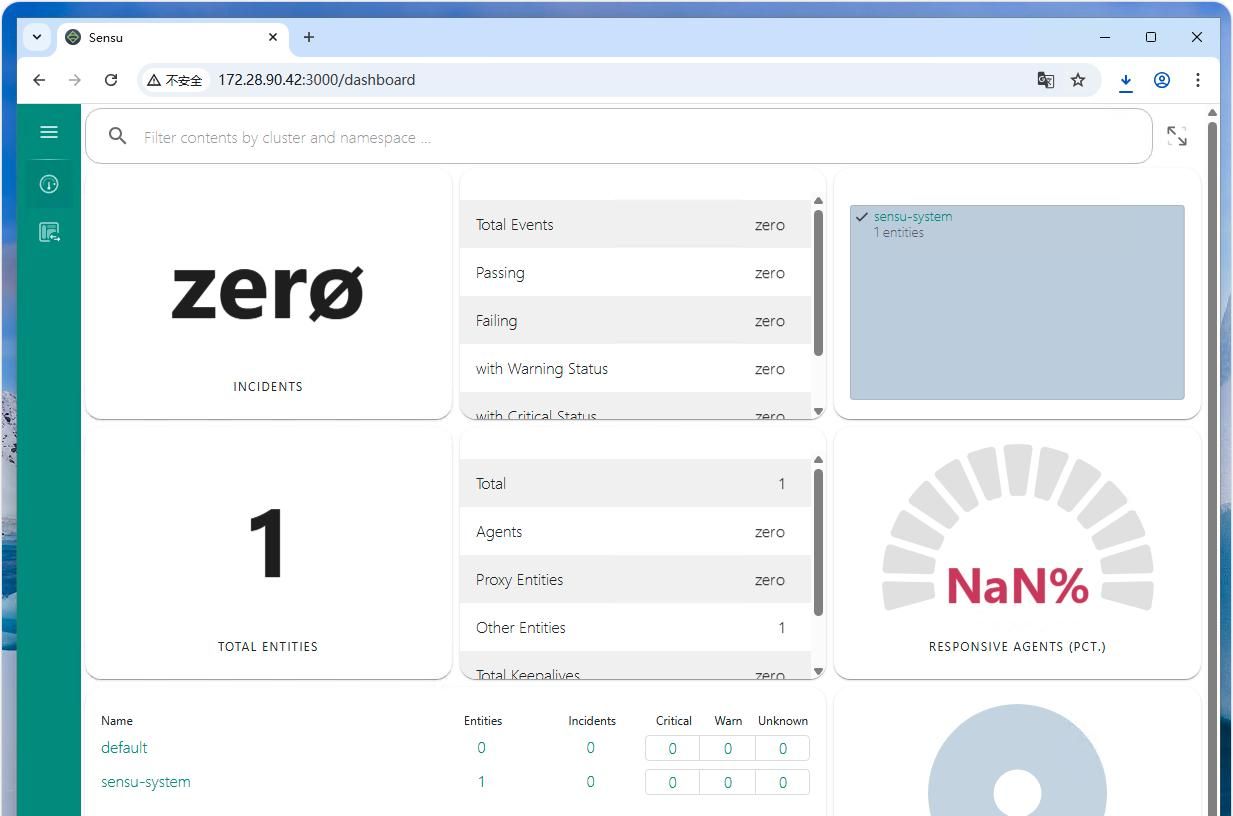Click events panel scroll down arrow

click(x=818, y=411)
